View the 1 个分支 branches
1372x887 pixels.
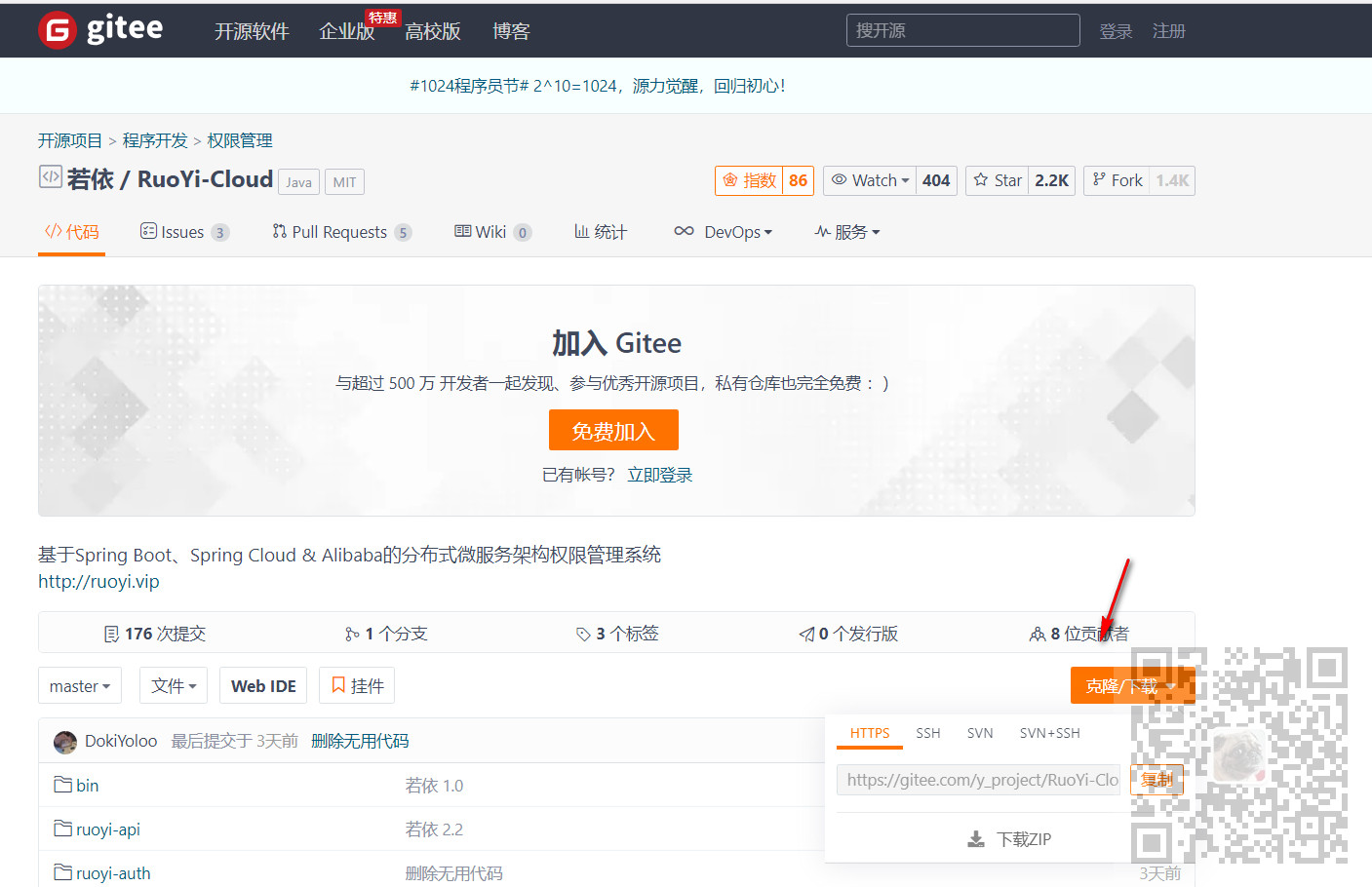pos(386,634)
